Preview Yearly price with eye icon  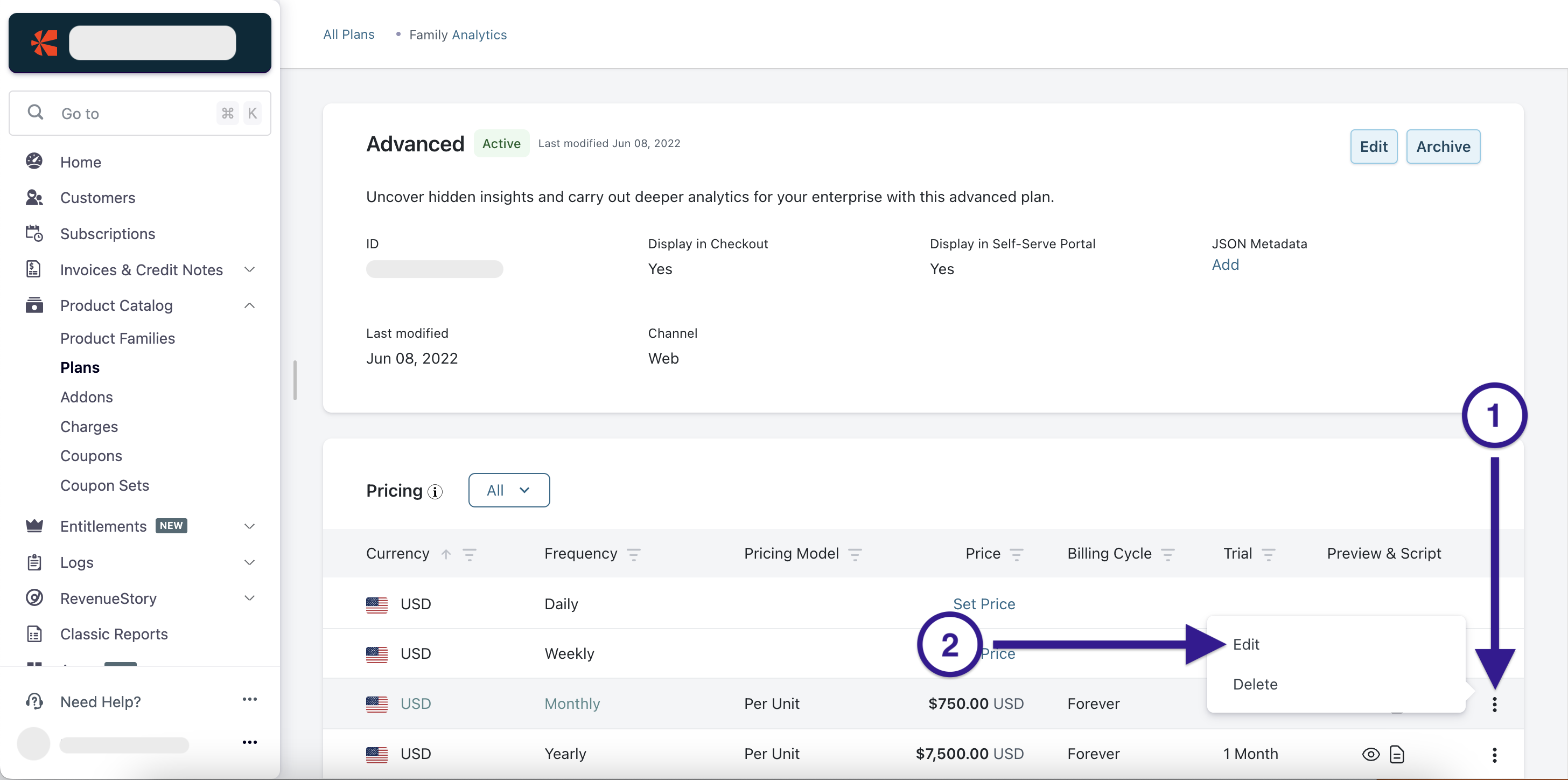point(1371,755)
